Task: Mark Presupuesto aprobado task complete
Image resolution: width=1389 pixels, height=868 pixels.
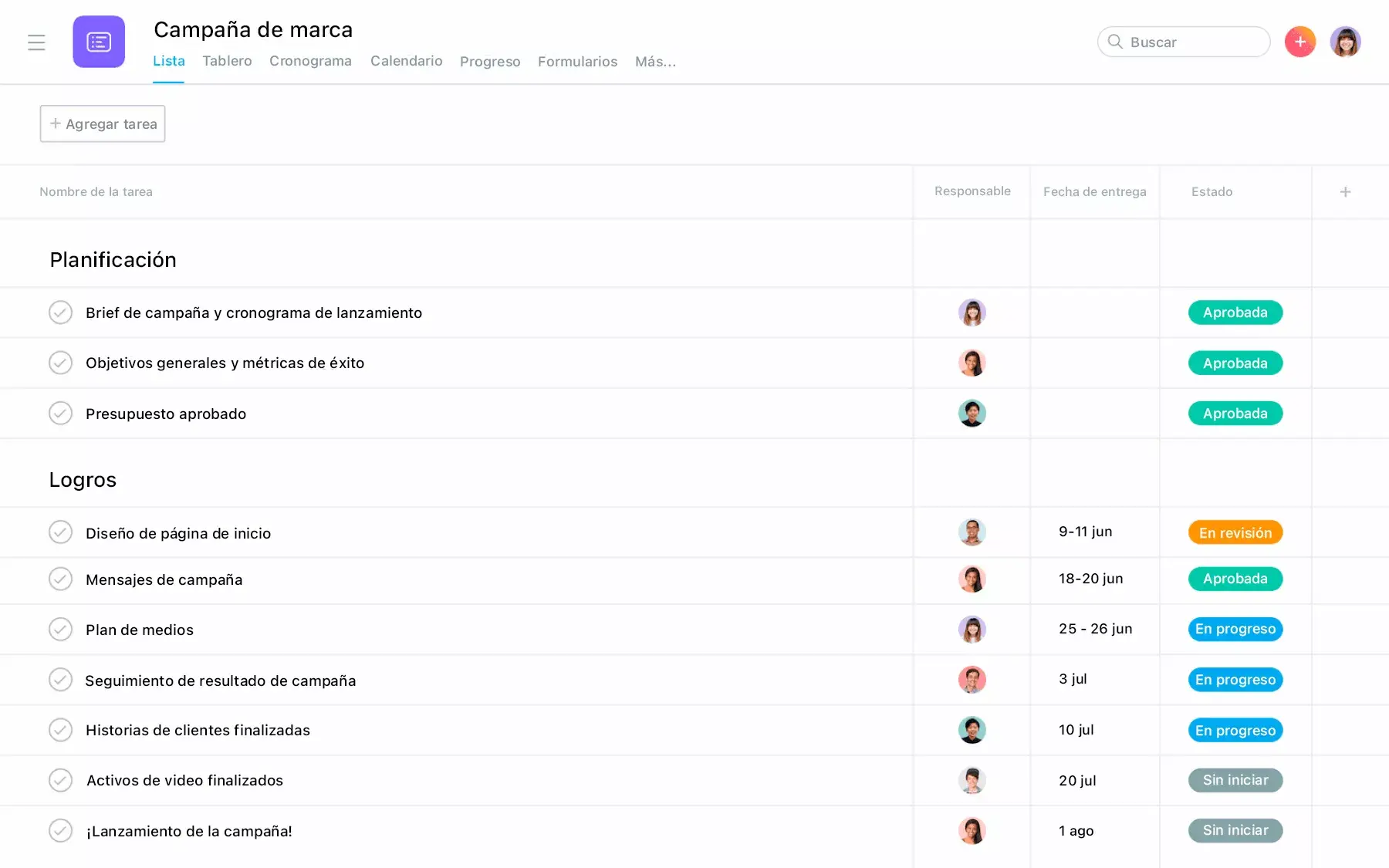Action: pyautogui.click(x=60, y=414)
